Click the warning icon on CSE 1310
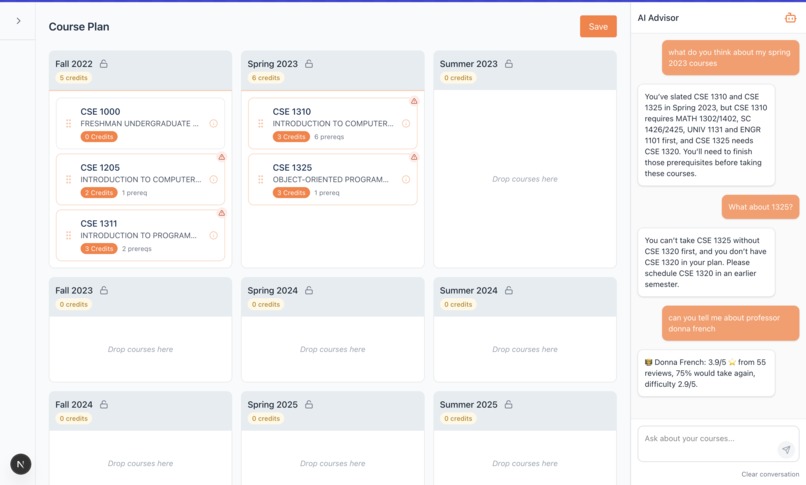806x485 pixels. [414, 101]
